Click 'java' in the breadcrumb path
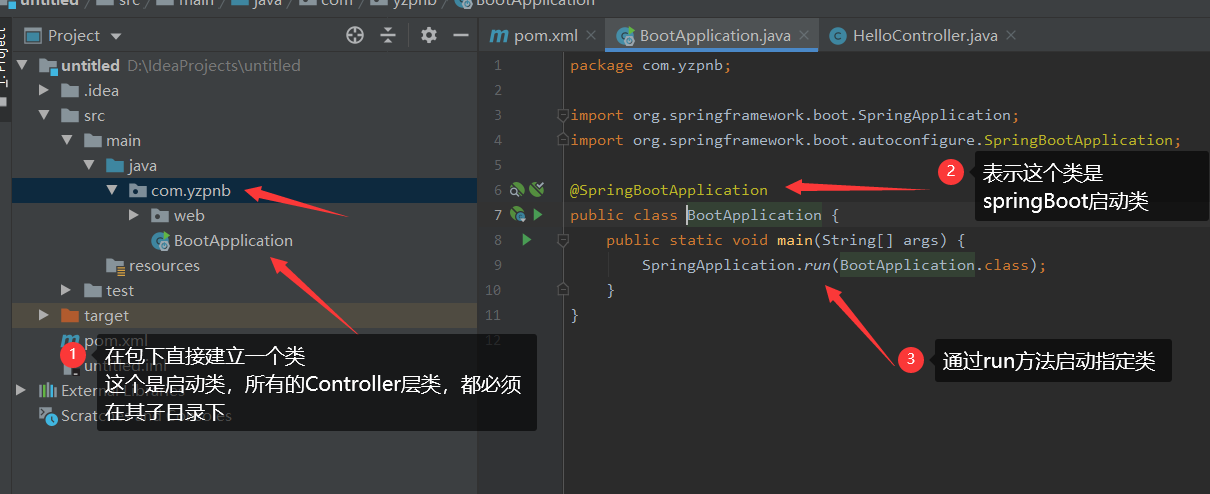Screen dimensions: 1210x494 (268, 3)
